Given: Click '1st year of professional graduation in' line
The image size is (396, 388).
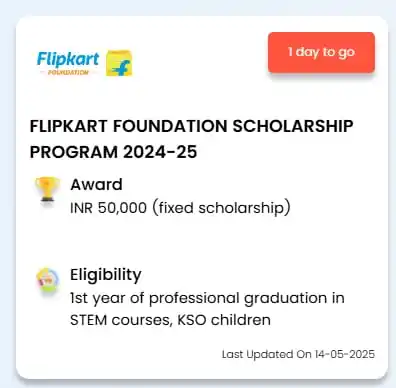Looking at the screenshot, I should click(x=207, y=298).
